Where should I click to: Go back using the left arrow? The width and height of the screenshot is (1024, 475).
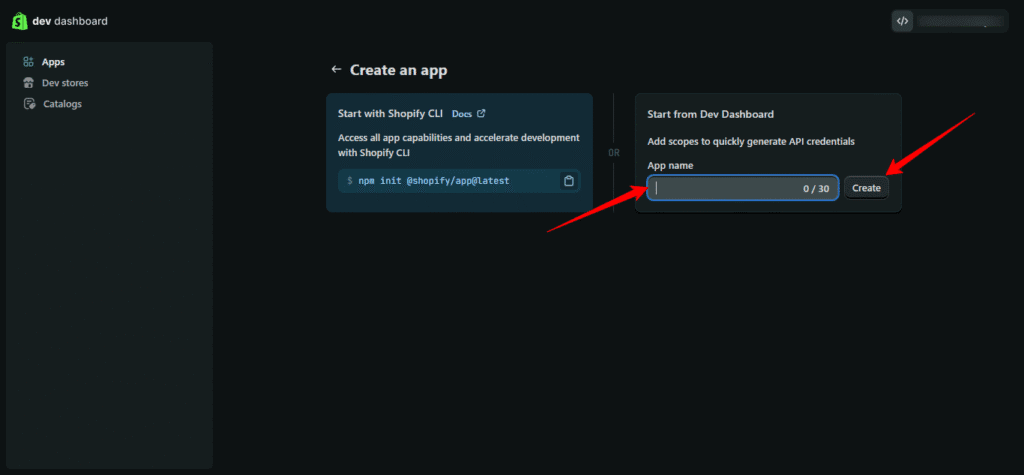tap(336, 69)
